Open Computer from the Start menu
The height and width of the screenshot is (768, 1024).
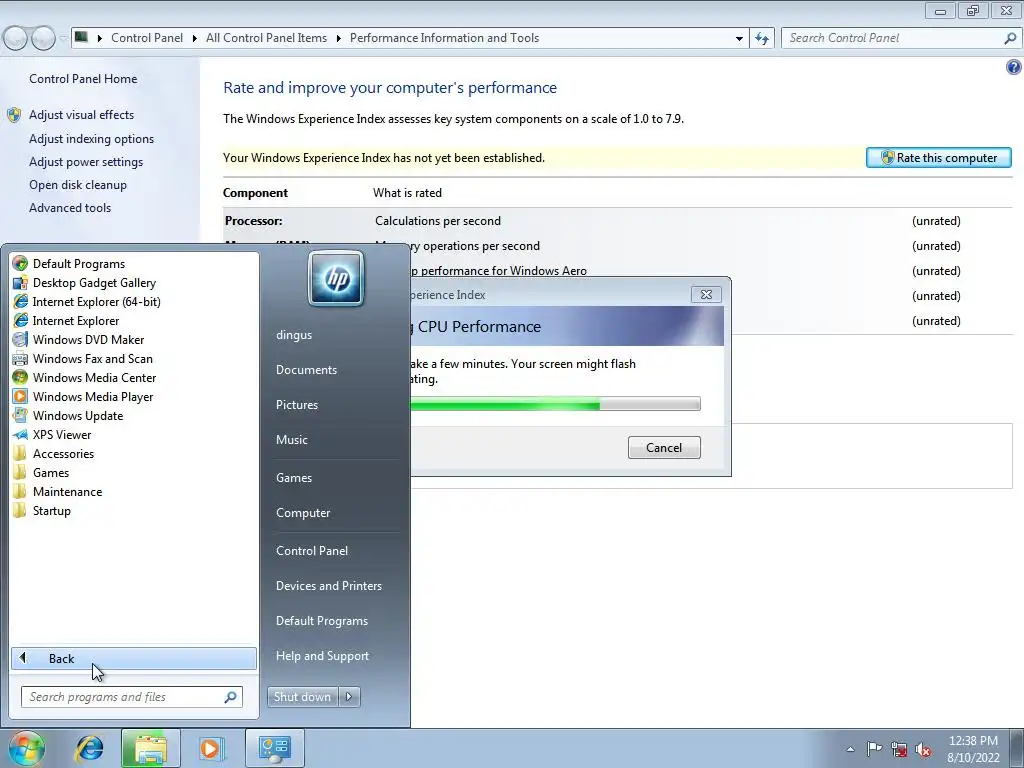coord(302,513)
